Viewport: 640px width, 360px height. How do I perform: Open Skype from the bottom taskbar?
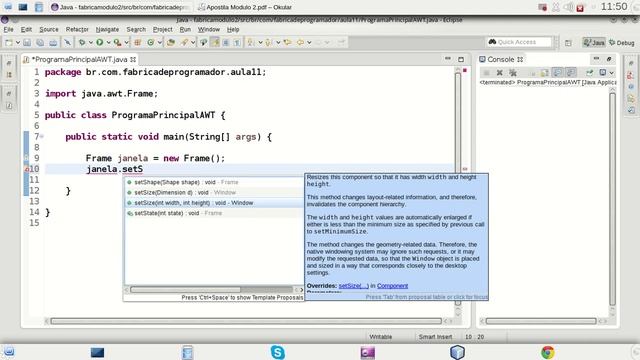pyautogui.click(x=278, y=352)
